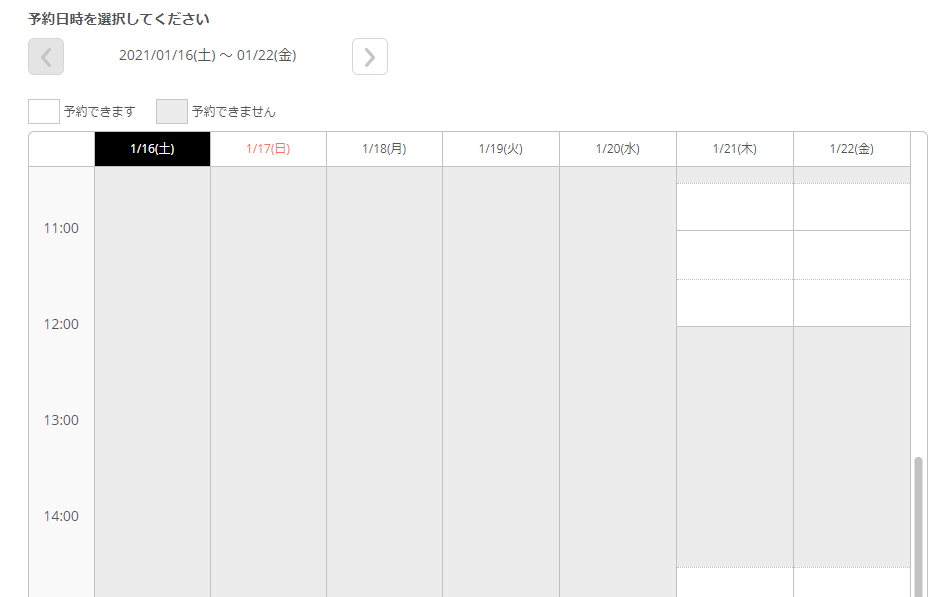Book the 11:00 slot on 1/22(金)
Viewport: 932px width, 597px height.
click(852, 254)
